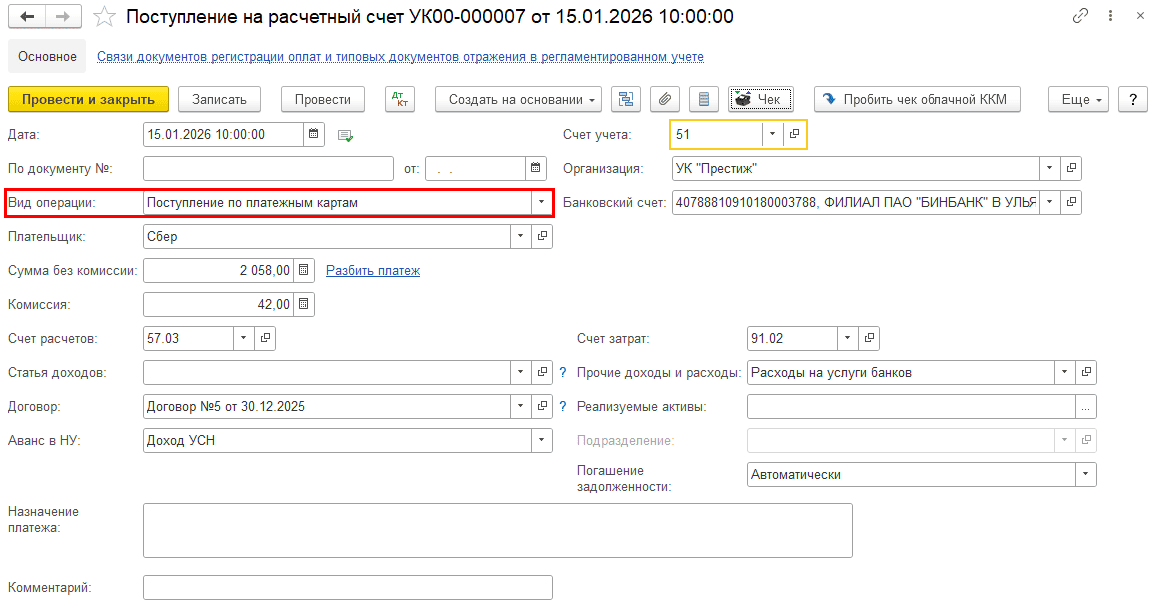Click Провести и закрыть button
Screen dimensions: 1154x611
(88, 99)
